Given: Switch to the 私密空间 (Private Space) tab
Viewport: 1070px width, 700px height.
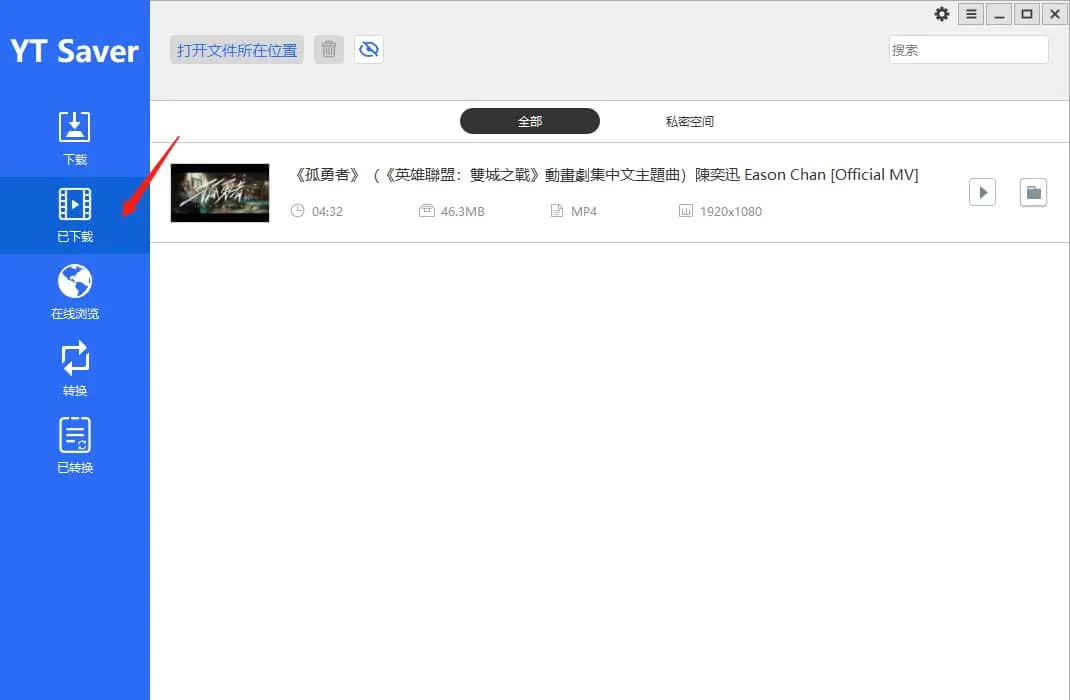Looking at the screenshot, I should pos(690,121).
